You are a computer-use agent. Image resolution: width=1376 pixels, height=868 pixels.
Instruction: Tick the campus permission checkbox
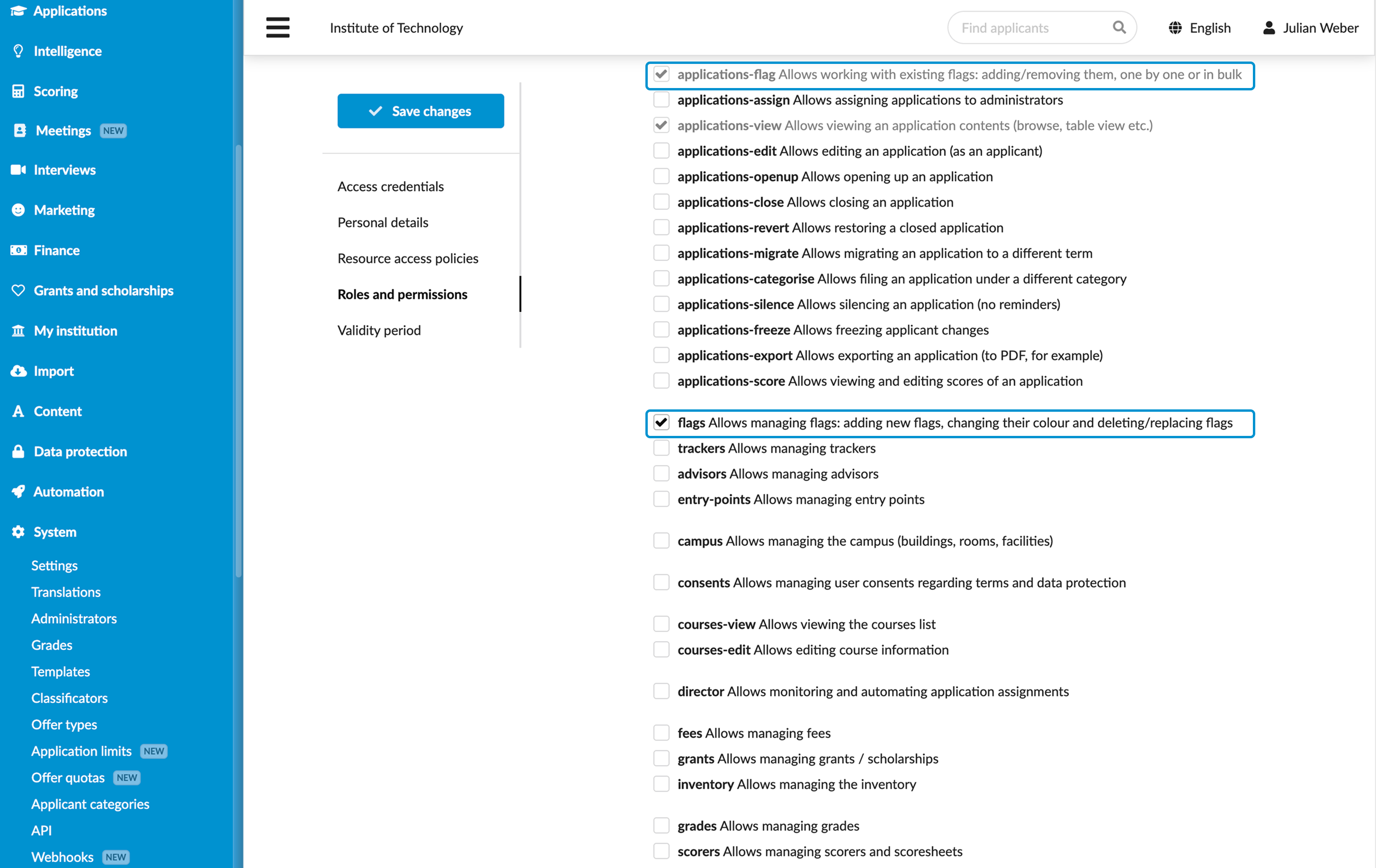(x=661, y=541)
